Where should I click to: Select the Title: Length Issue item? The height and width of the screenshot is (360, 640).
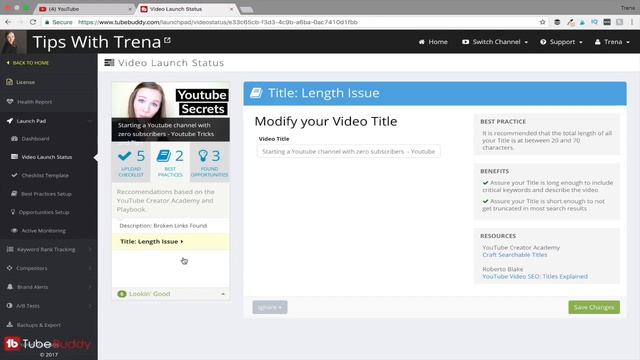[171, 242]
